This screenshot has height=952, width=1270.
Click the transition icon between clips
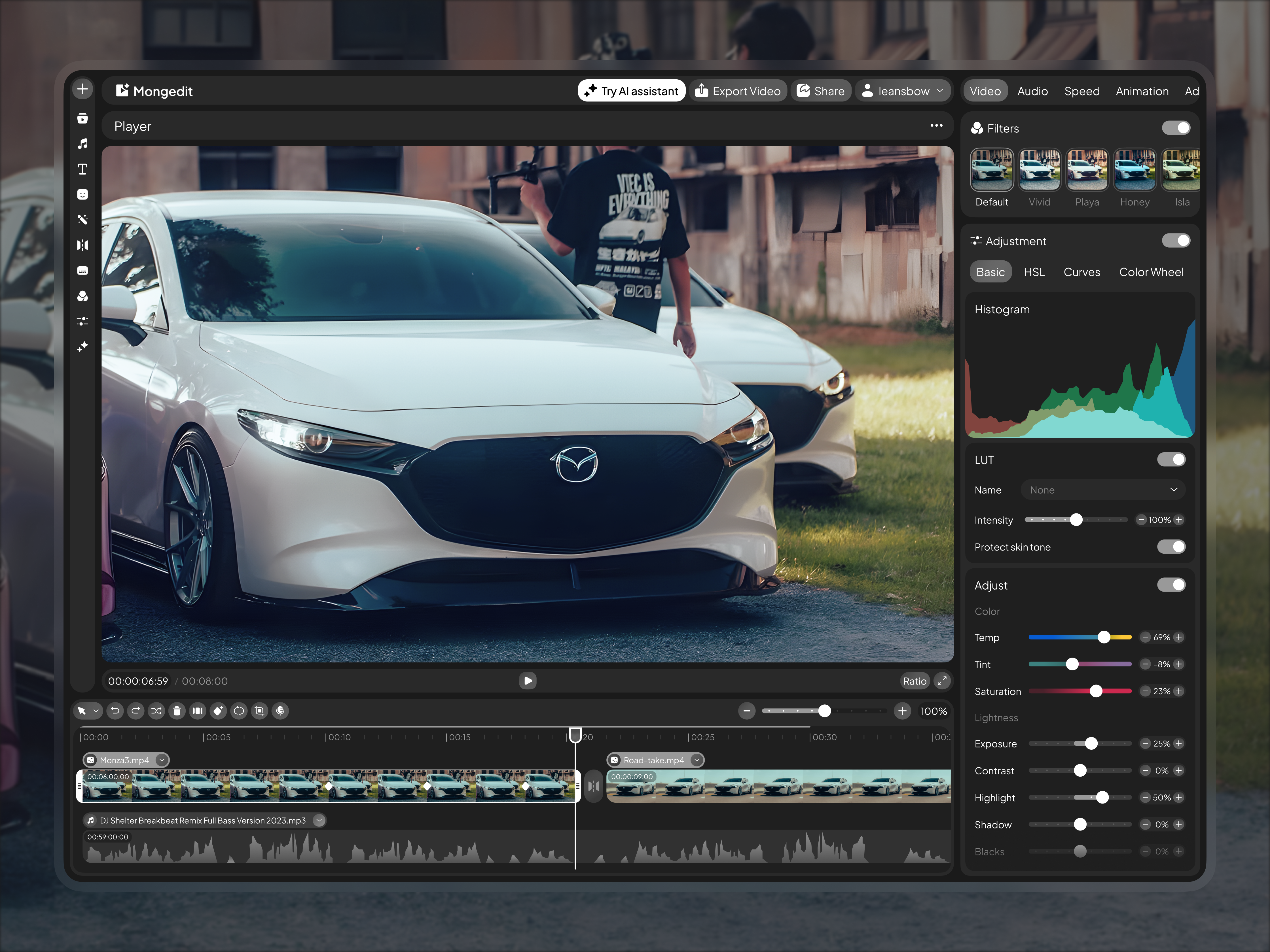coord(594,786)
